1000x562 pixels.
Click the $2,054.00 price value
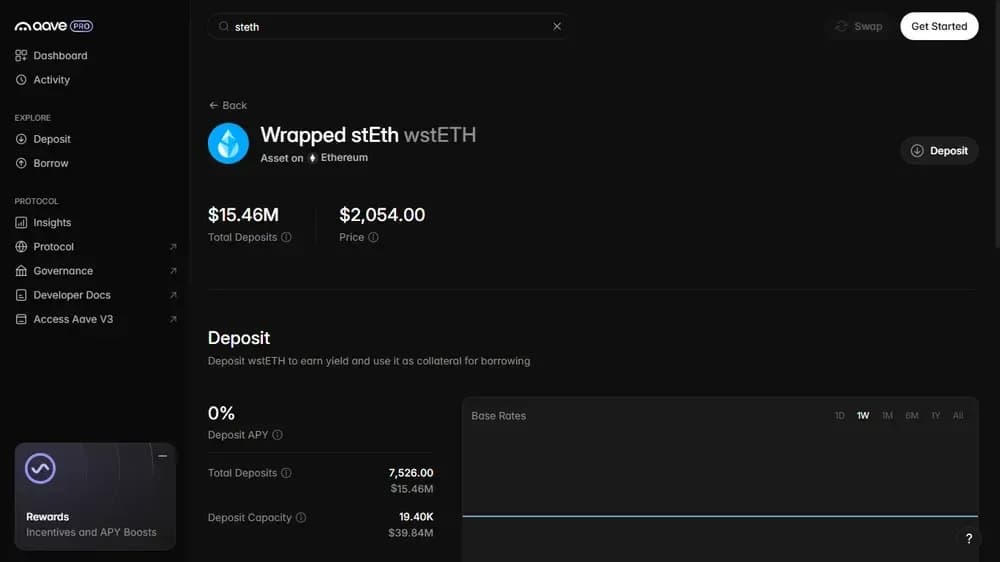click(x=382, y=215)
